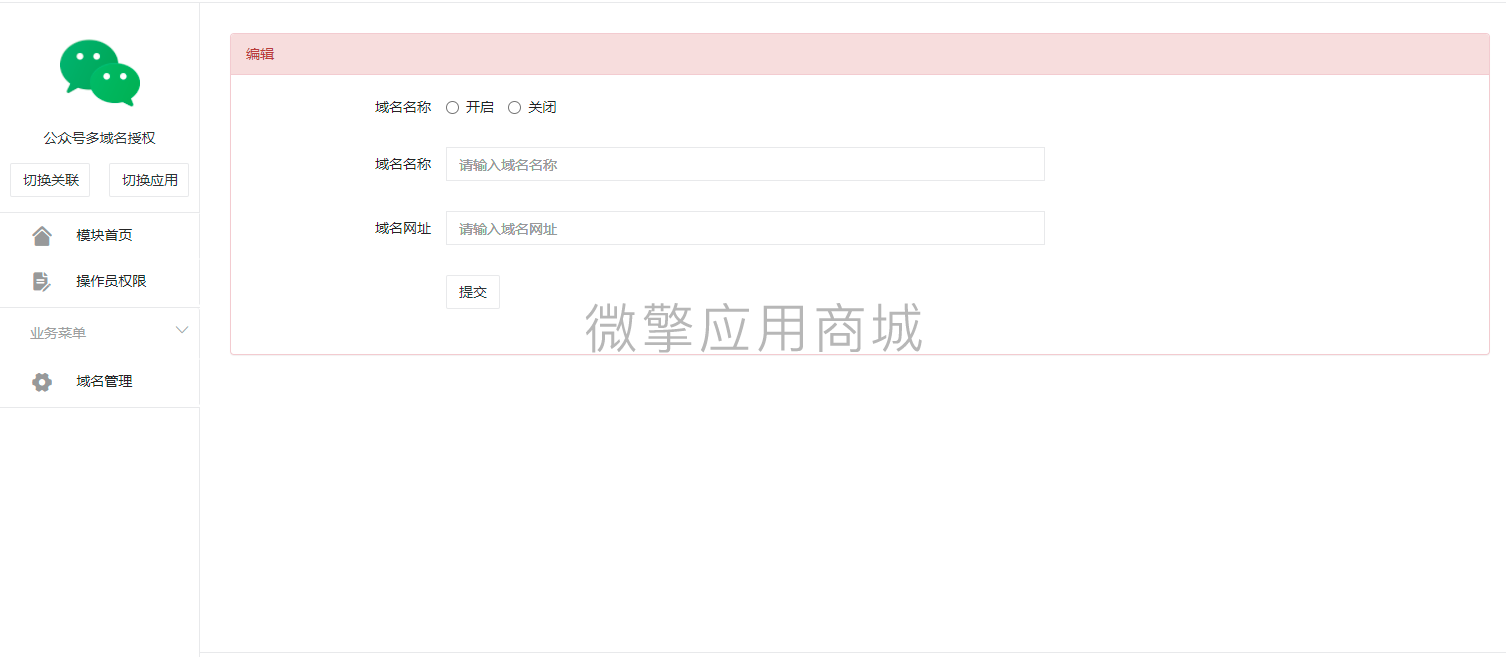Click the home icon beside 模块首页
The image size is (1506, 657).
[42, 236]
